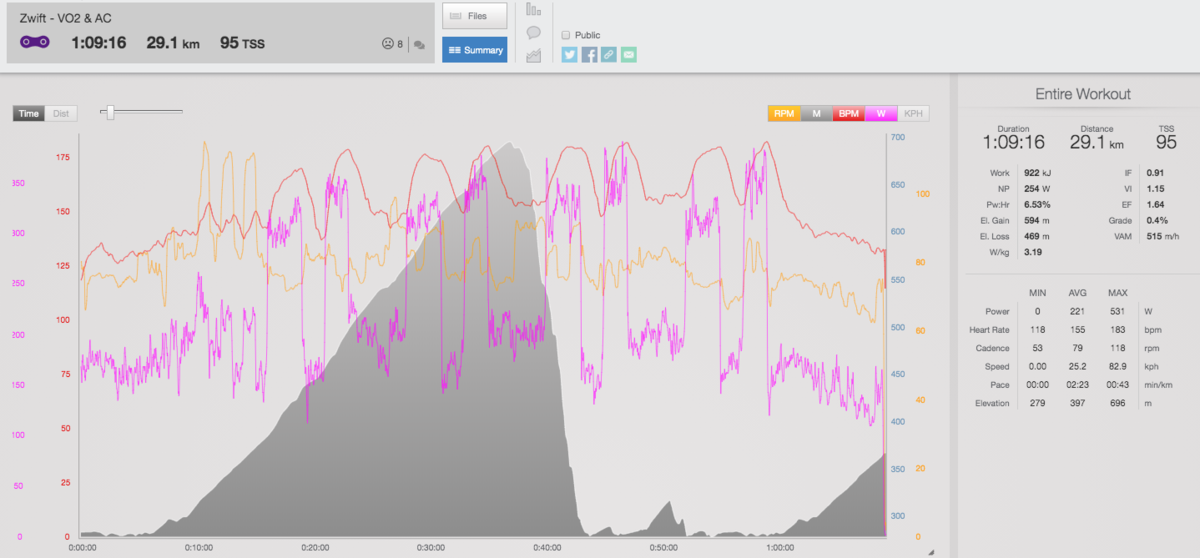Image resolution: width=1200 pixels, height=558 pixels.
Task: Switch graph x-axis to Dist
Action: (60, 113)
